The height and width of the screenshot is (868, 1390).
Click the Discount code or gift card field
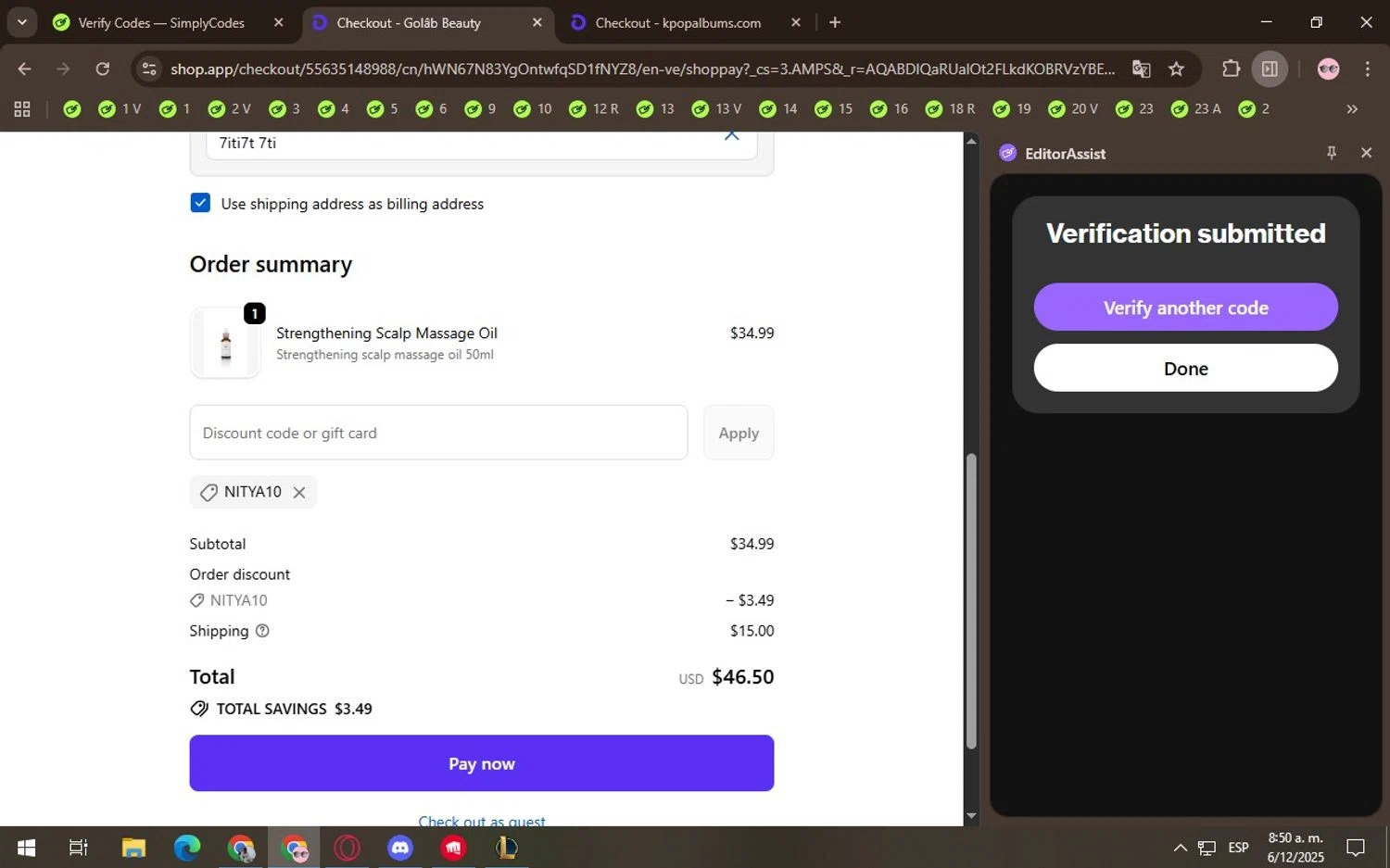(438, 433)
